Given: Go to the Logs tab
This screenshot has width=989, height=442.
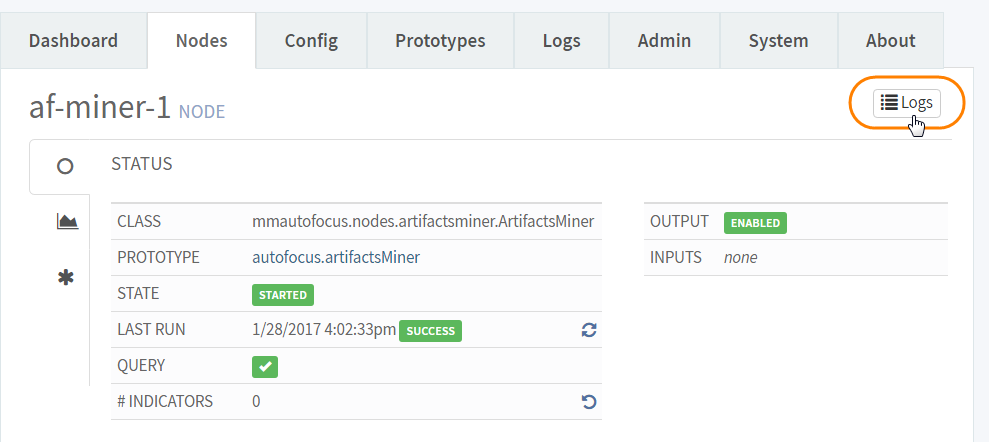Looking at the screenshot, I should [x=561, y=41].
